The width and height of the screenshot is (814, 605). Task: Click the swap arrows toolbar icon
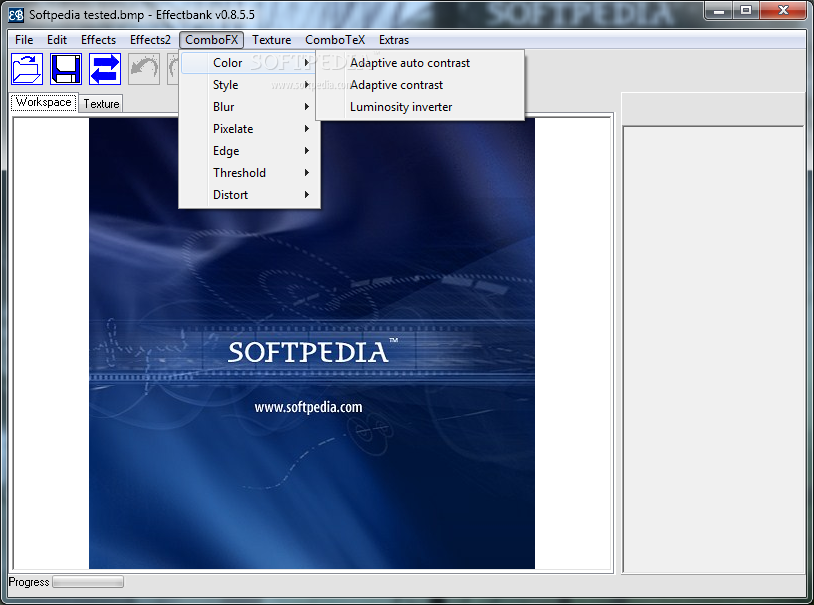(105, 69)
